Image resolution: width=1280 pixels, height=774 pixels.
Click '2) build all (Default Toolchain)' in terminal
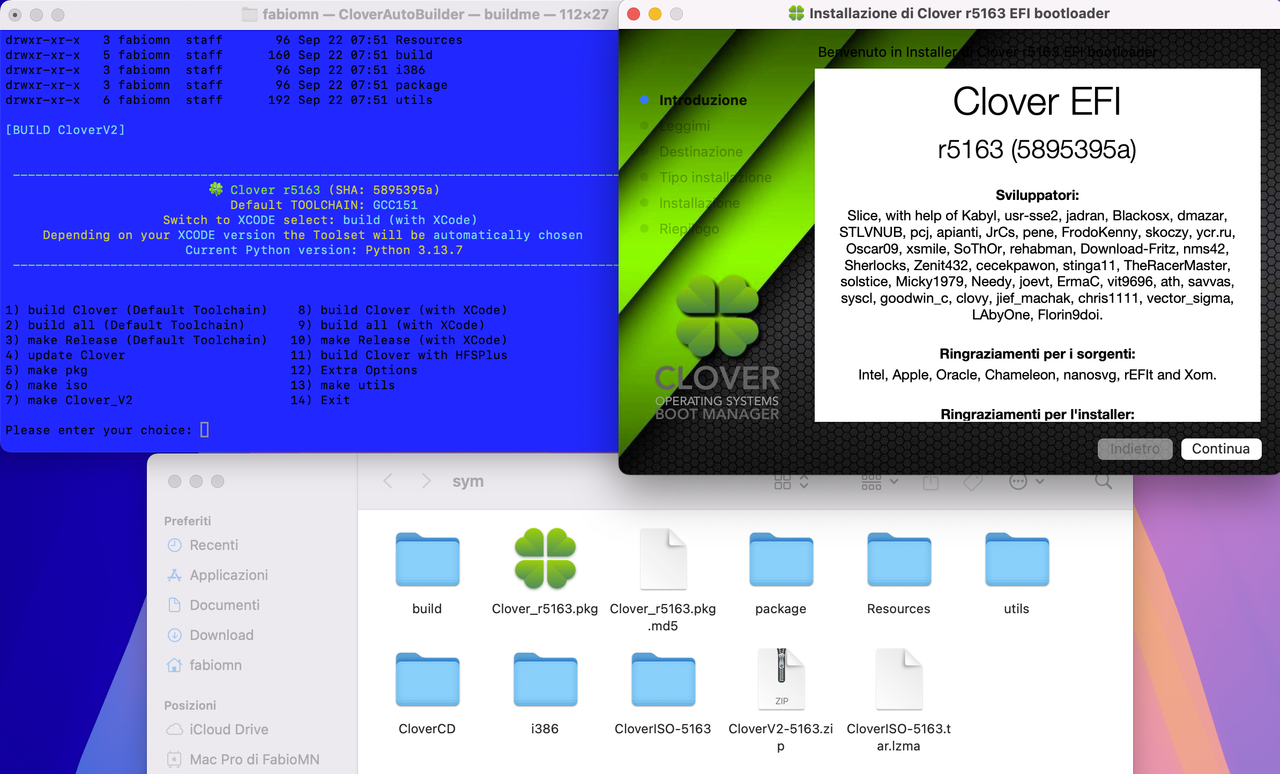click(125, 325)
